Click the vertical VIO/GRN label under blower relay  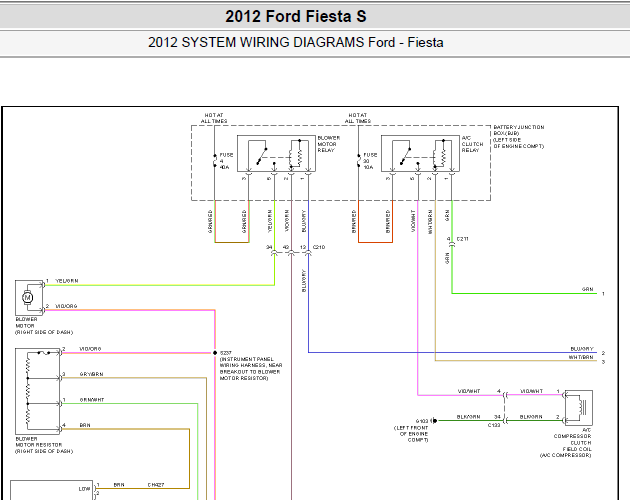(287, 221)
